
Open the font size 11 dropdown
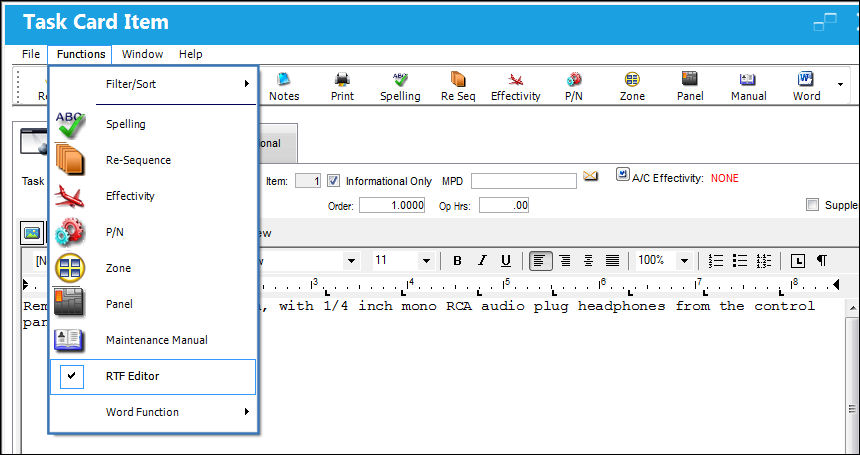(426, 261)
